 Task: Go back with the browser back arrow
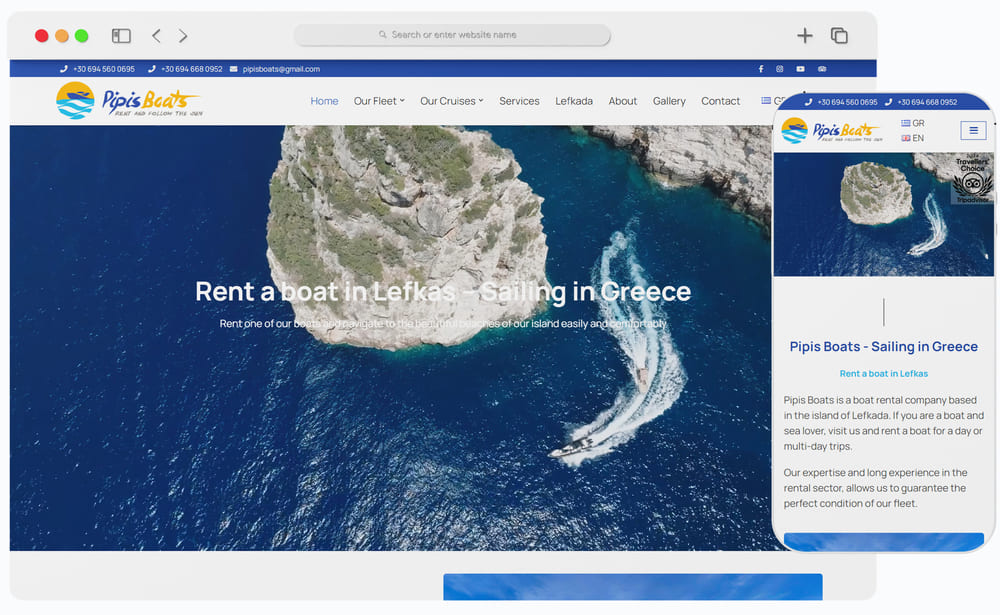click(x=156, y=36)
